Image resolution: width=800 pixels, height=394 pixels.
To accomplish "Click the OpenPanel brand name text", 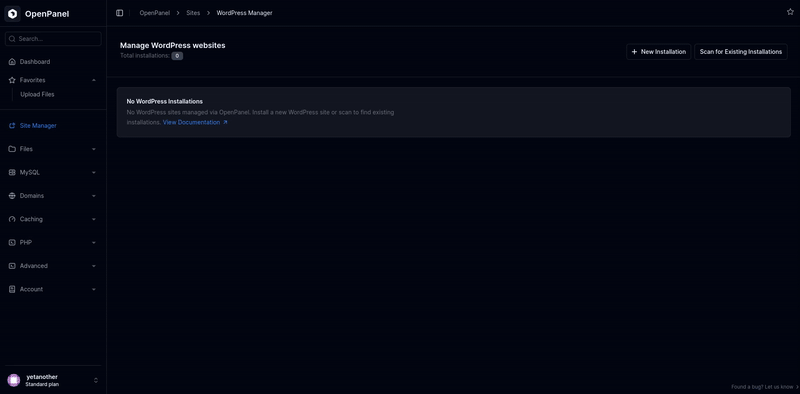I will click(47, 14).
